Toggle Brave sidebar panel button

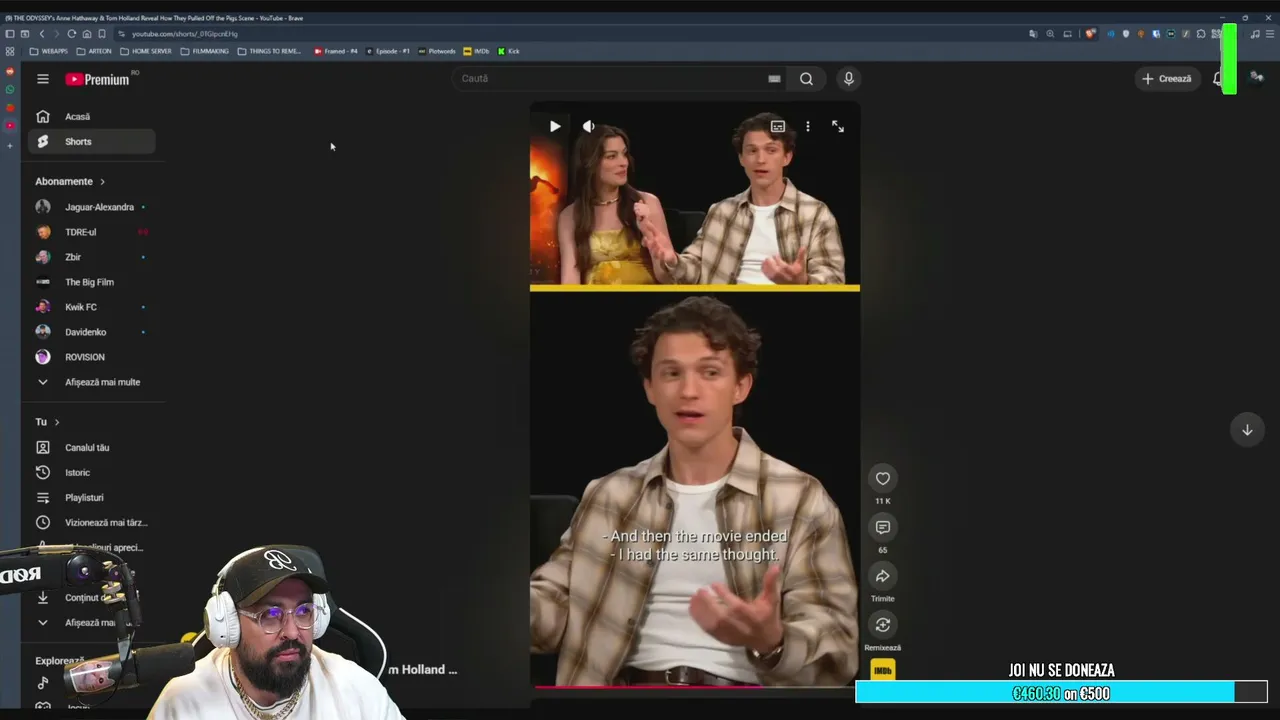[10, 34]
